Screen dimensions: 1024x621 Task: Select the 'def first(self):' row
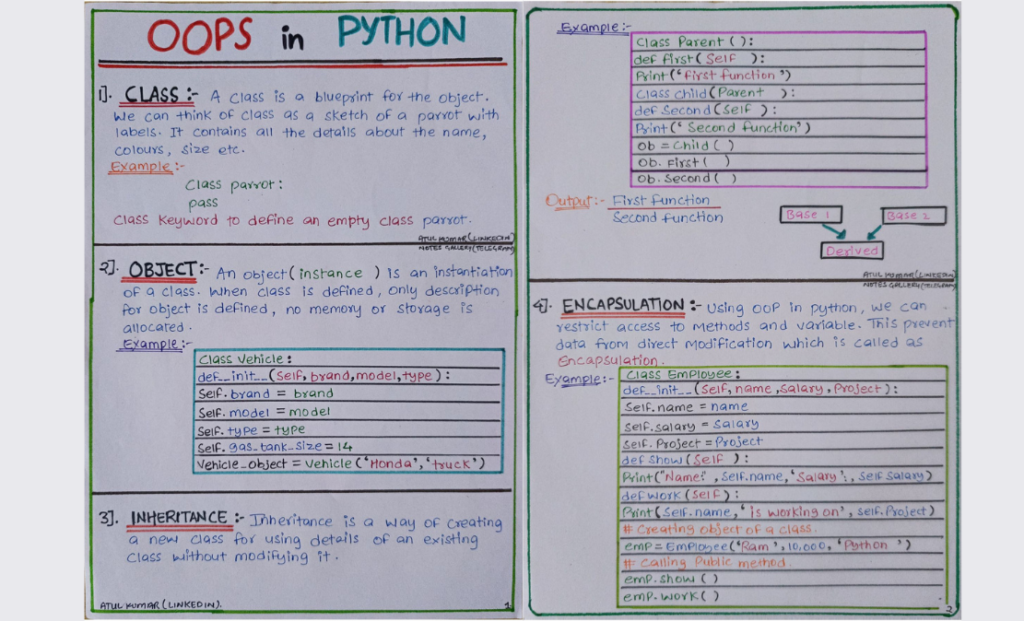[x=779, y=59]
